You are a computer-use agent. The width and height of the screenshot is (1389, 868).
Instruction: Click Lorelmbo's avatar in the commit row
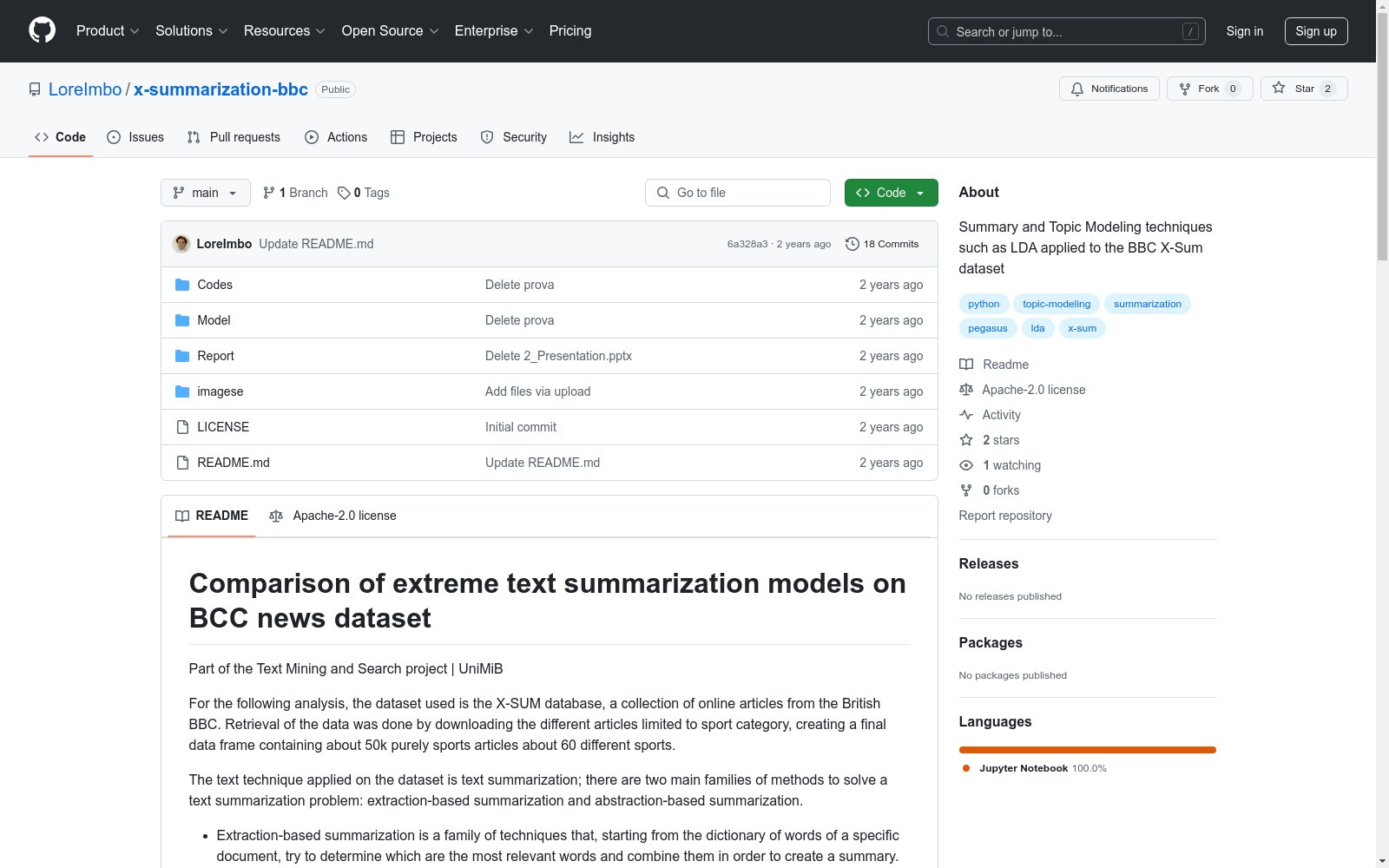(x=181, y=244)
